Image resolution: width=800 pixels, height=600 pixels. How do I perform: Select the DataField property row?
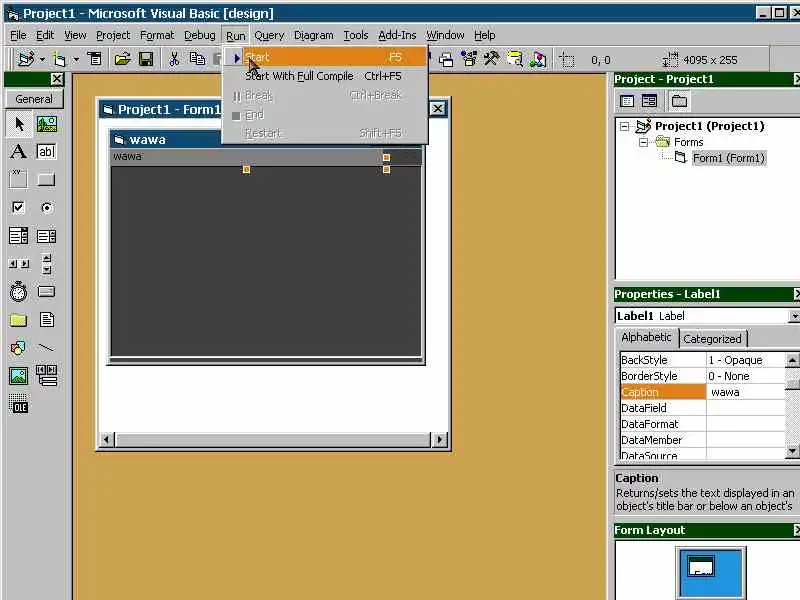pyautogui.click(x=702, y=408)
